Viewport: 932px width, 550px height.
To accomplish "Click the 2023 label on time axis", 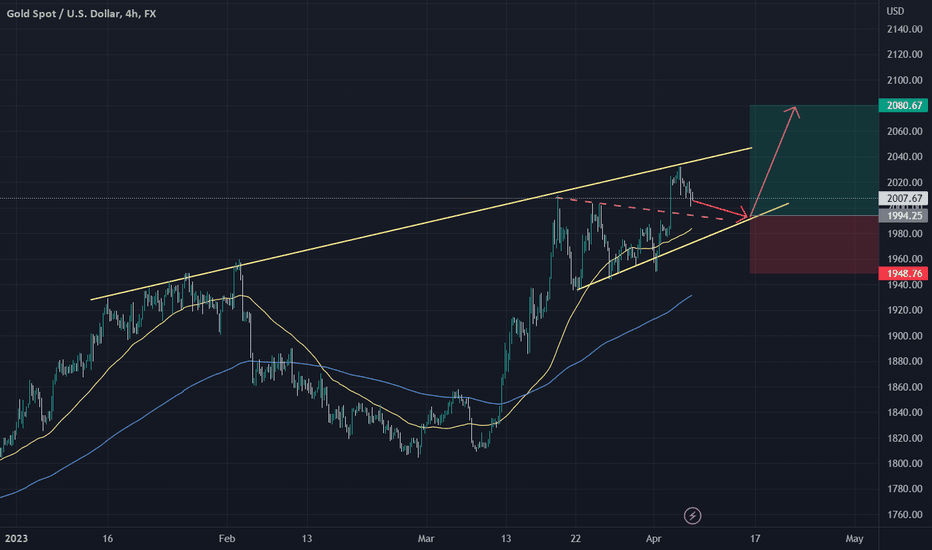I will tap(16, 539).
